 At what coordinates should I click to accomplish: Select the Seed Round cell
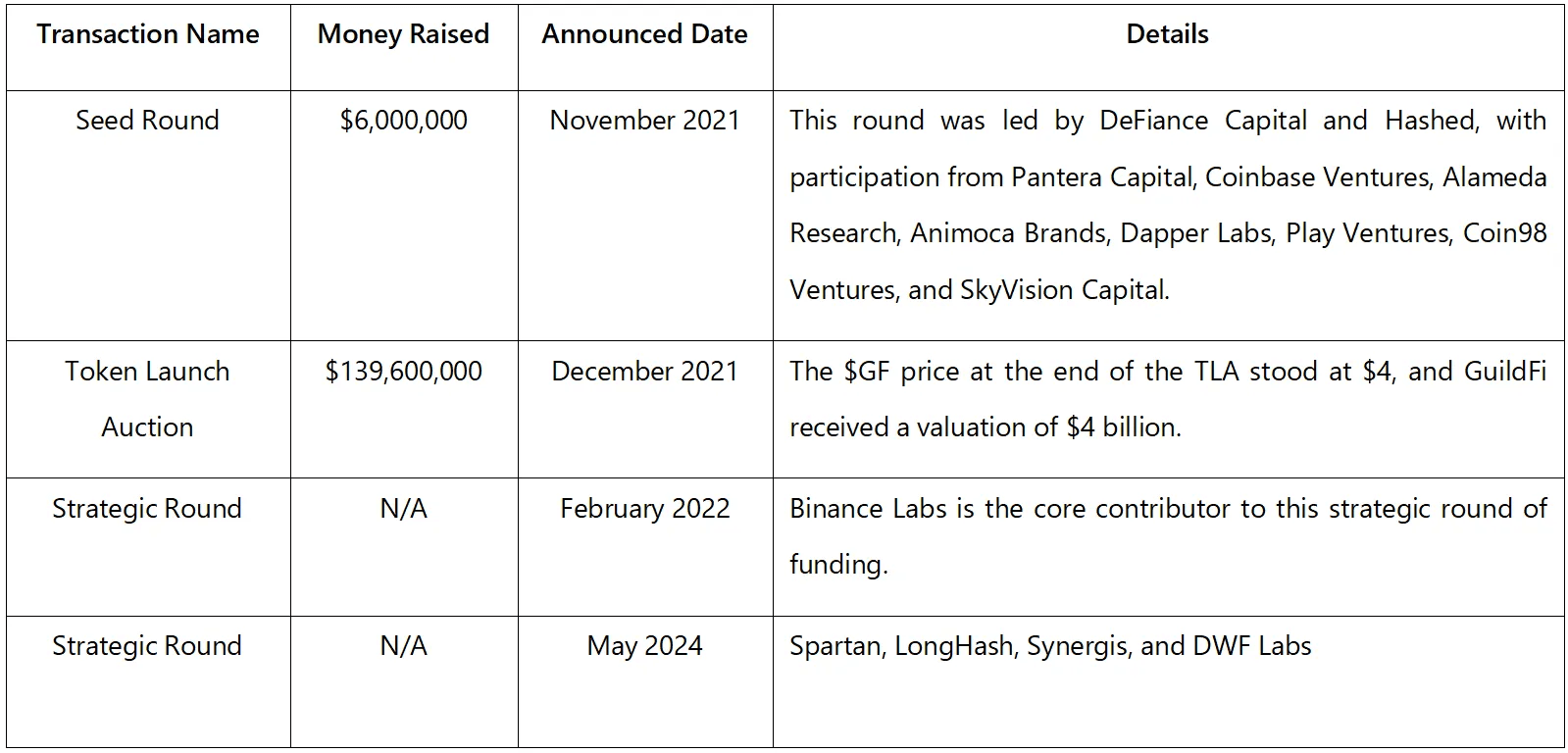[x=148, y=121]
